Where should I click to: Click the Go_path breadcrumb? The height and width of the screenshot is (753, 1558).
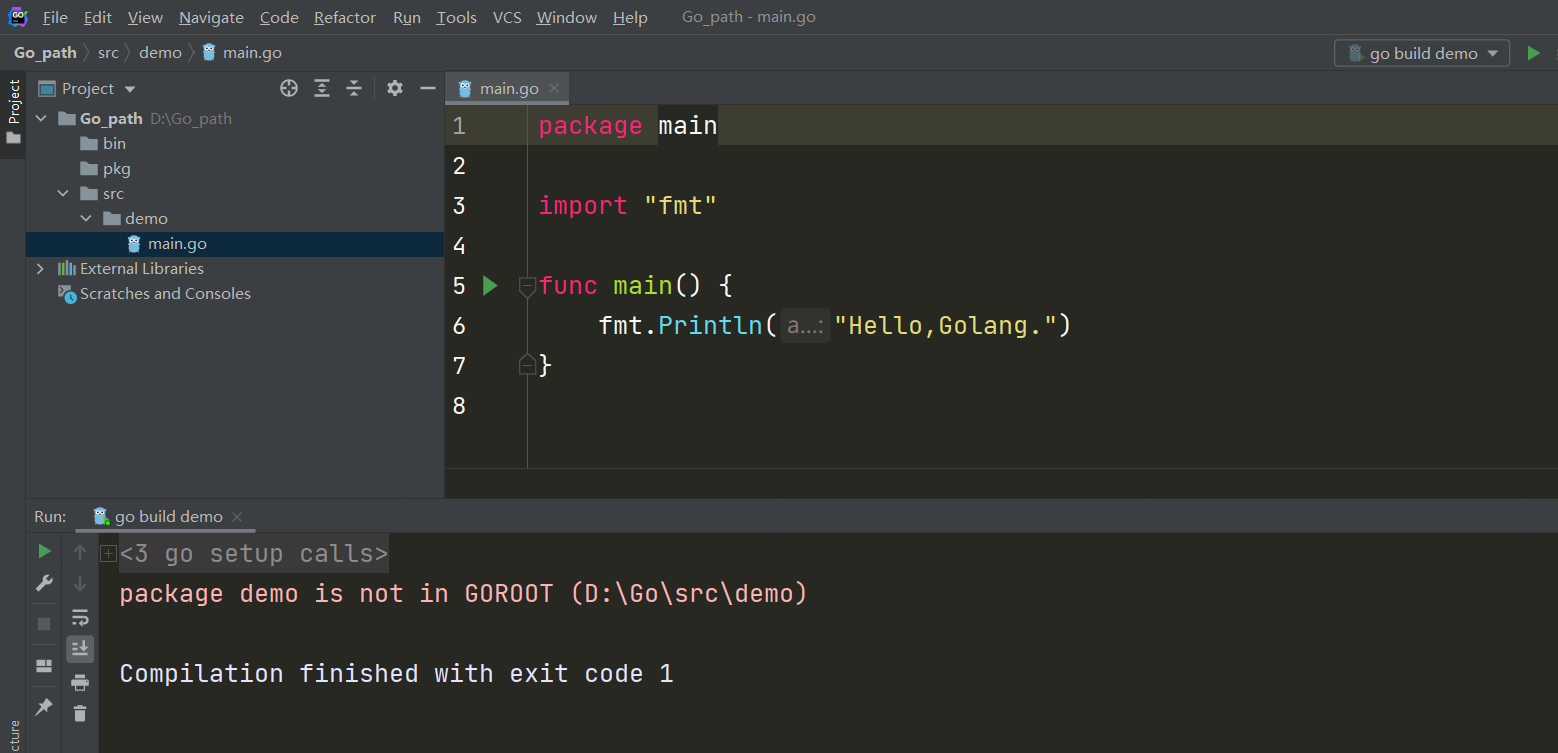pos(45,53)
